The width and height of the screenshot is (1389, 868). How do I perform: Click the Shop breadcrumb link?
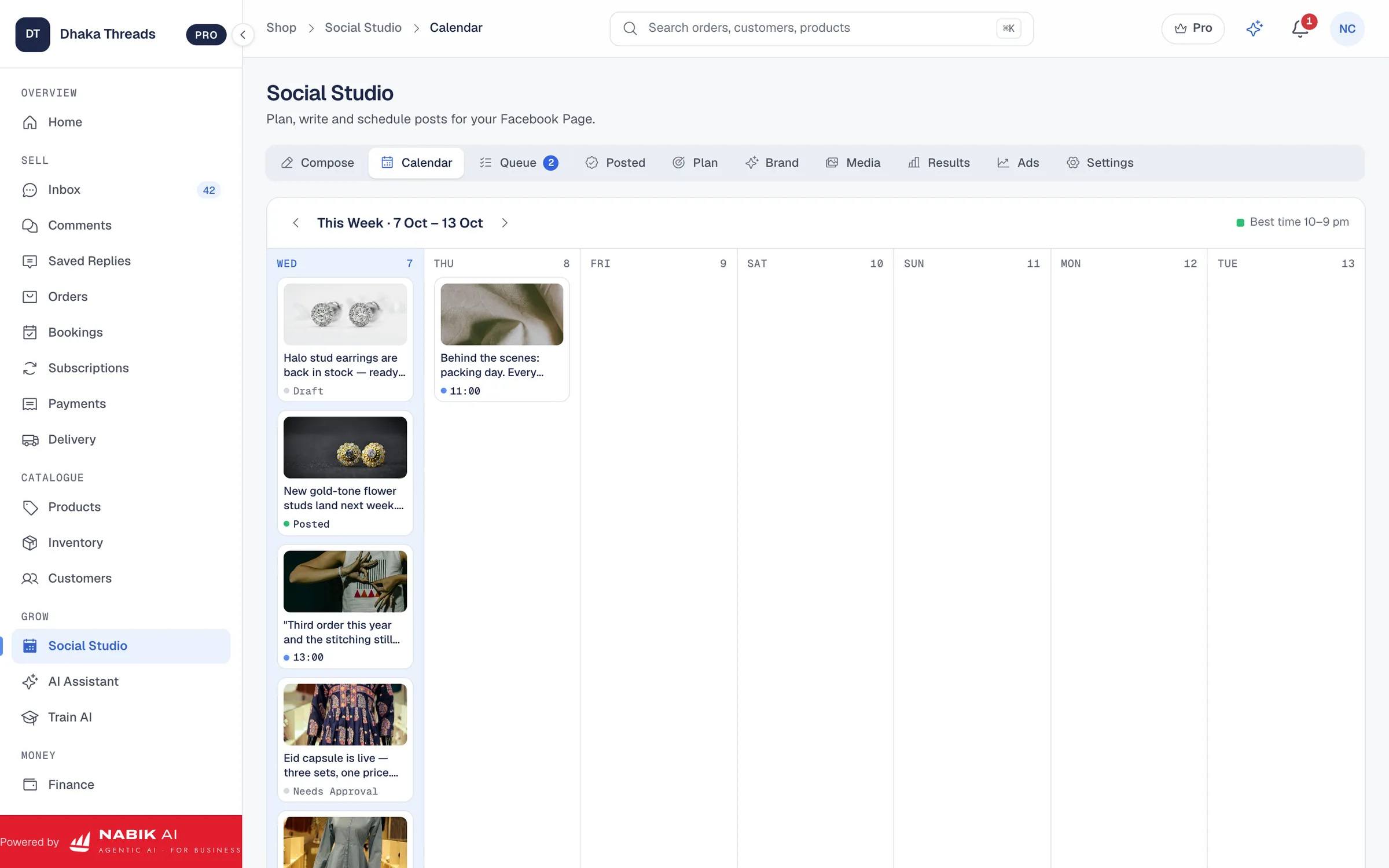pyautogui.click(x=281, y=28)
